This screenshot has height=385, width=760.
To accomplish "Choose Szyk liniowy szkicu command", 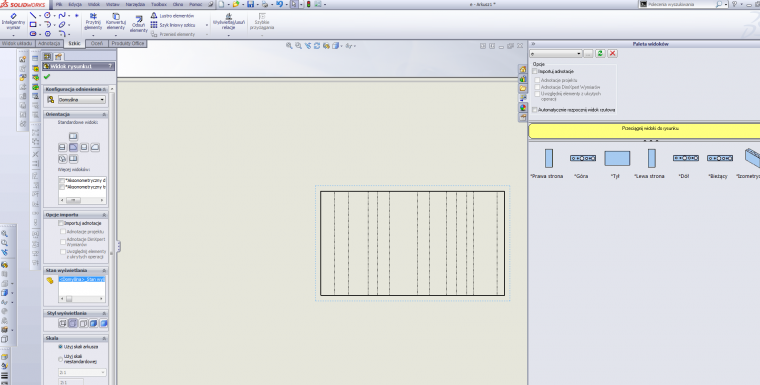I will 173,25.
